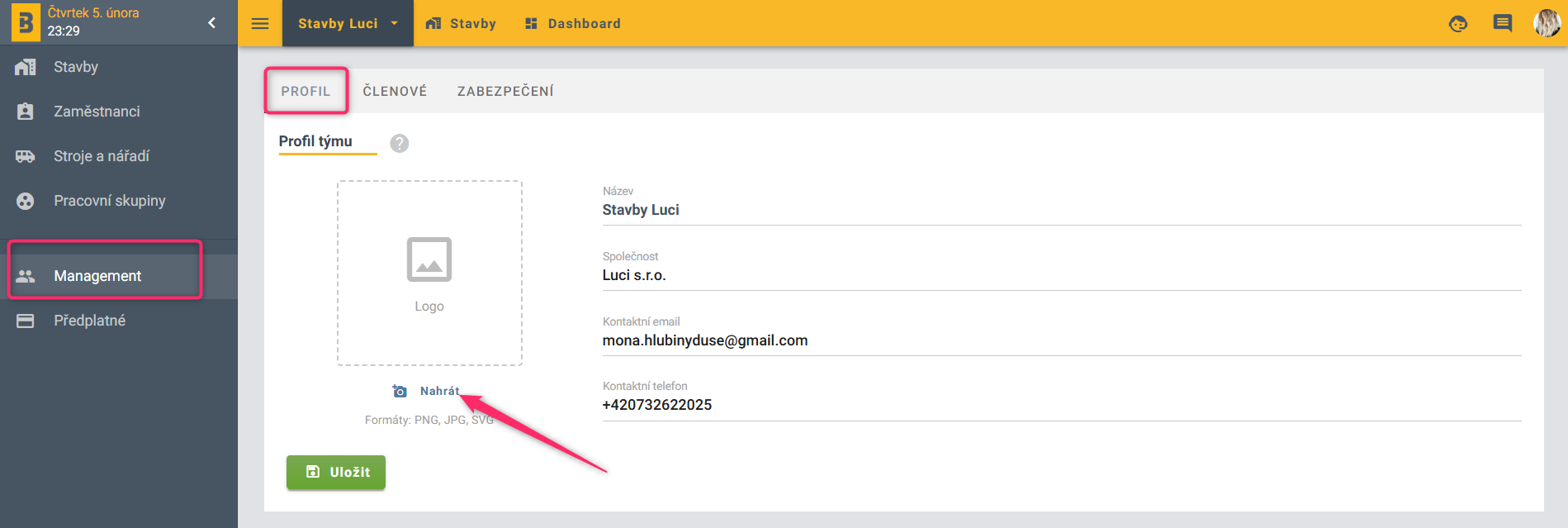Viewport: 1568px width, 528px height.
Task: Click the user avatar picture
Action: pyautogui.click(x=1546, y=23)
